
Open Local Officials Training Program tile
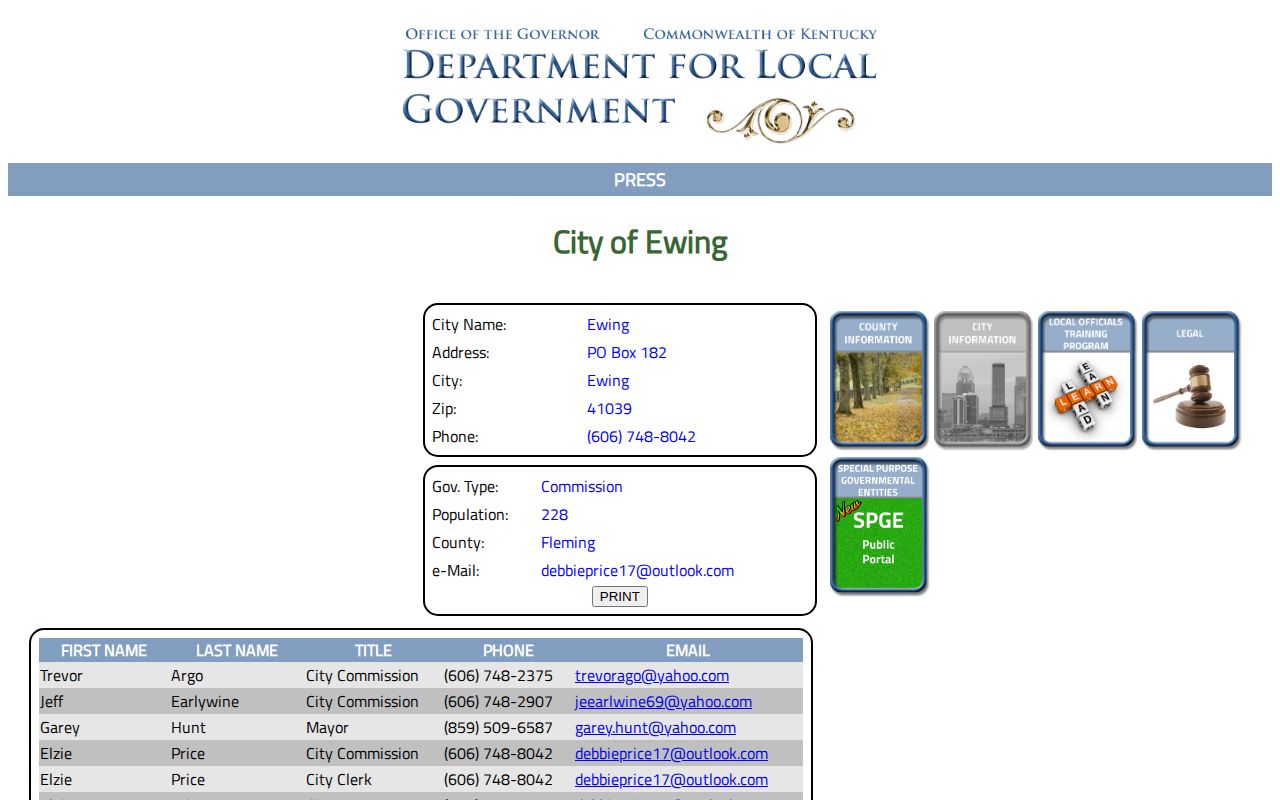[1087, 379]
